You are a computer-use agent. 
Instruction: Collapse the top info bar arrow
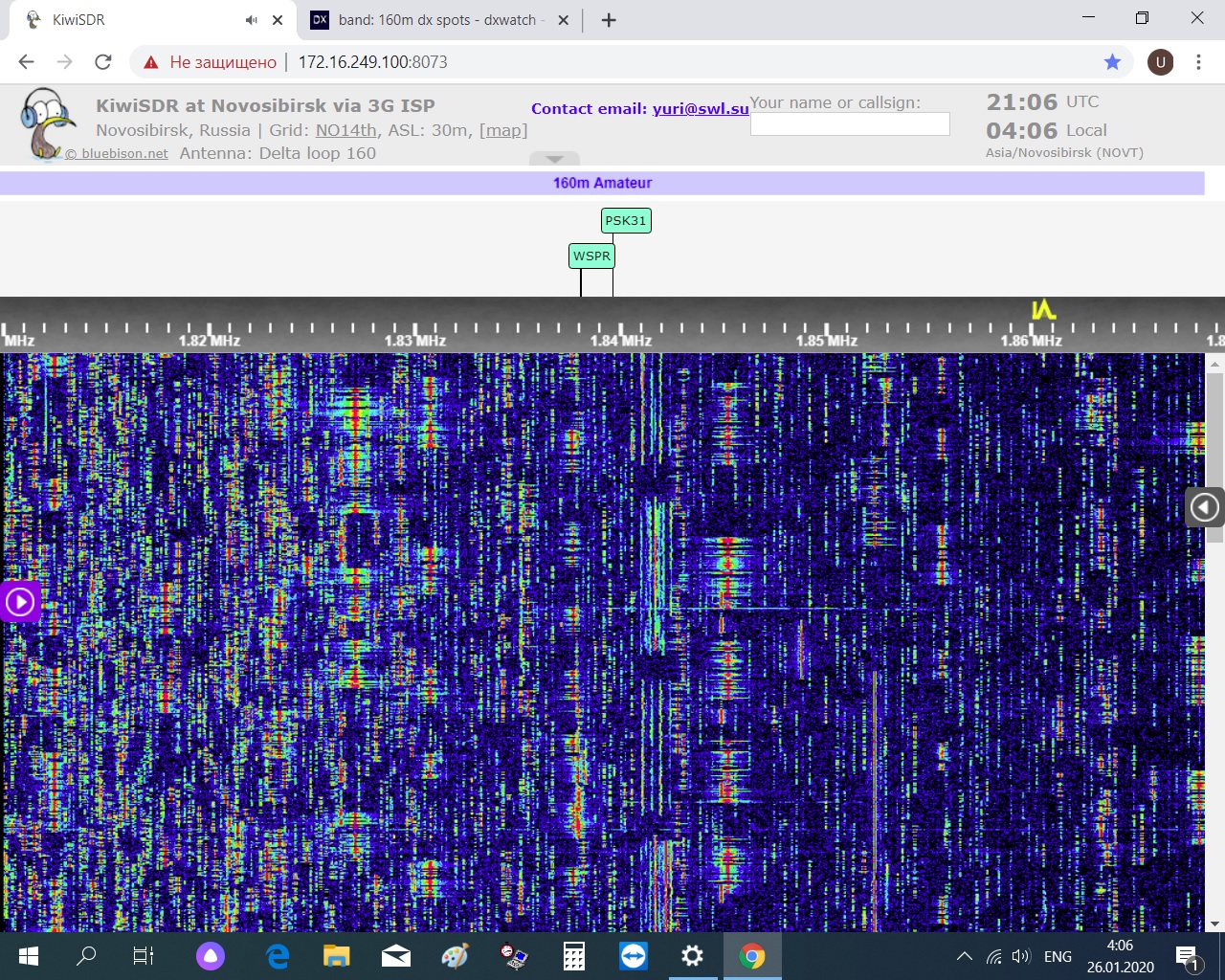point(554,159)
